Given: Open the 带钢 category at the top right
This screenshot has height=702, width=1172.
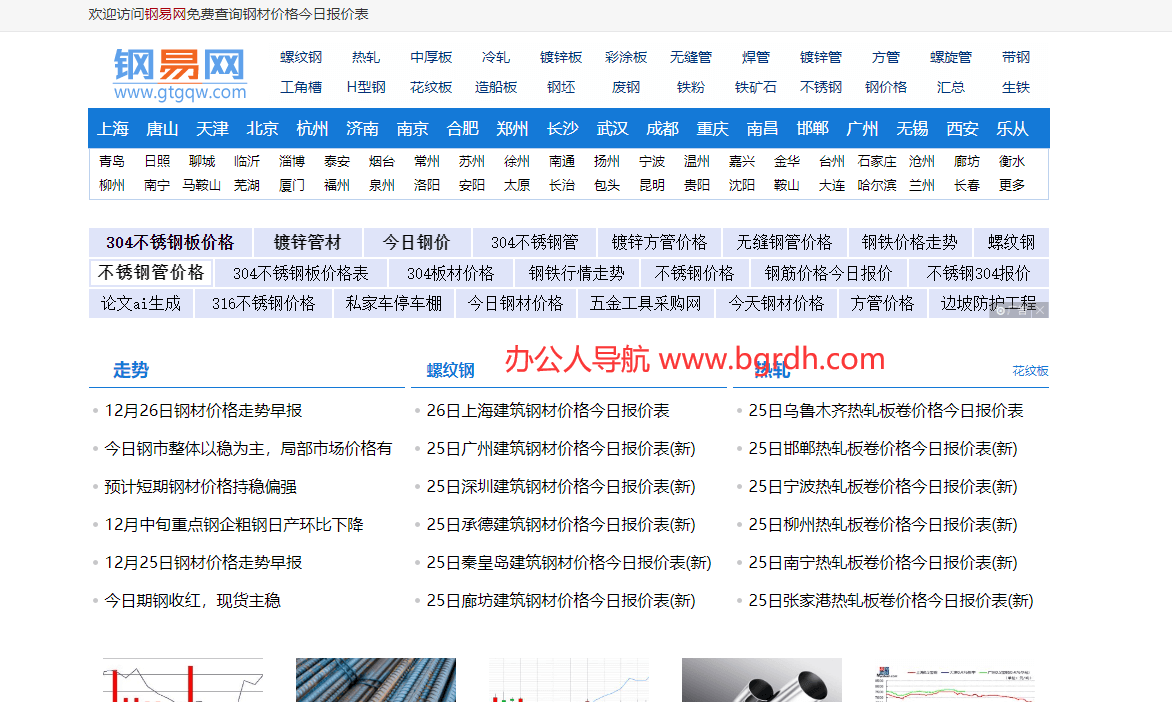Looking at the screenshot, I should click(1015, 57).
